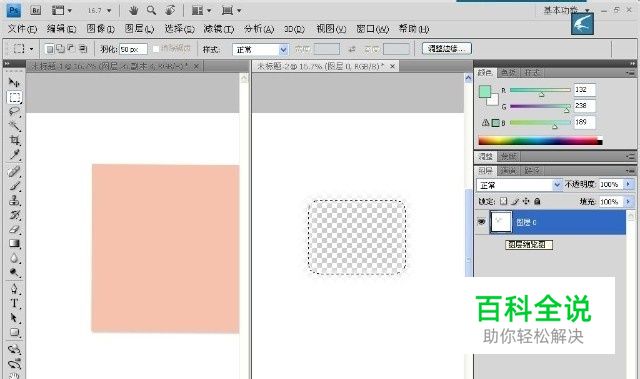Switch to the 色板 Swatches tab
640x379 pixels.
[508, 73]
